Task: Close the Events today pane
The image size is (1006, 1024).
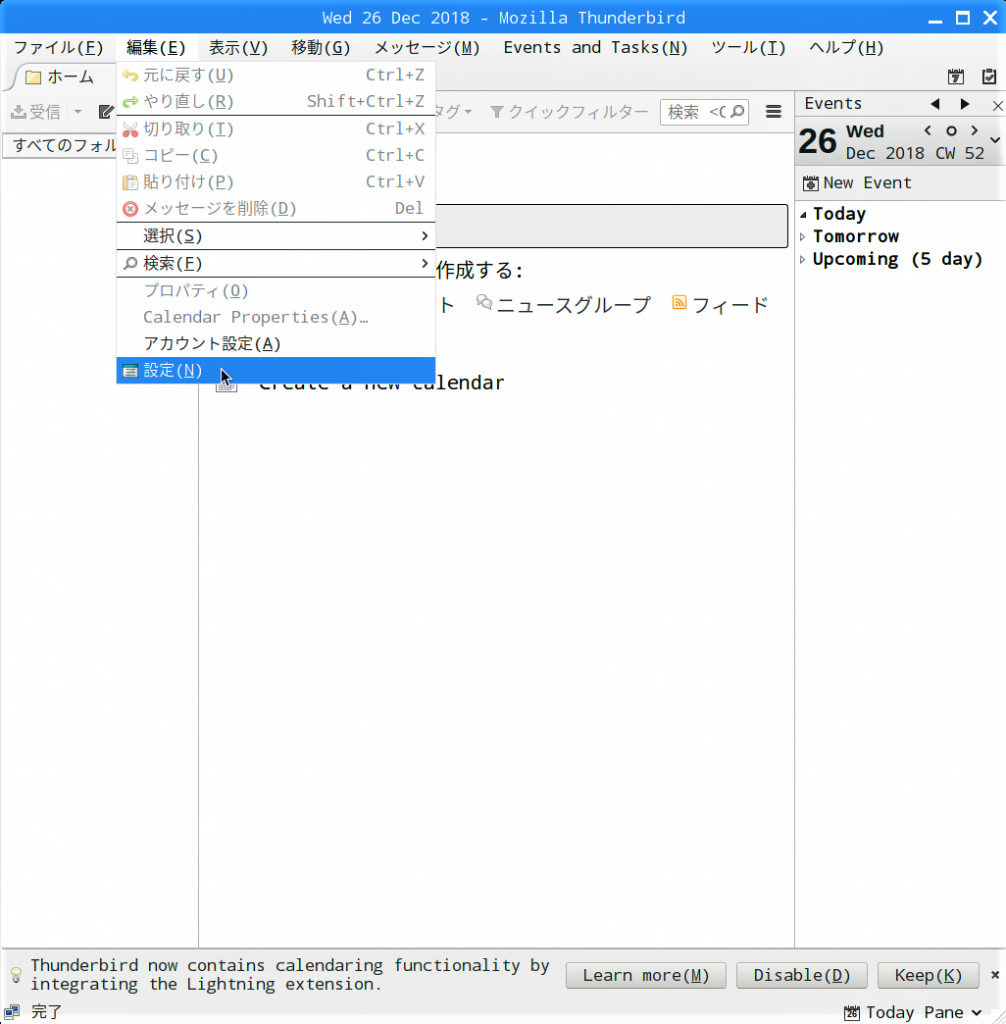Action: (x=997, y=105)
